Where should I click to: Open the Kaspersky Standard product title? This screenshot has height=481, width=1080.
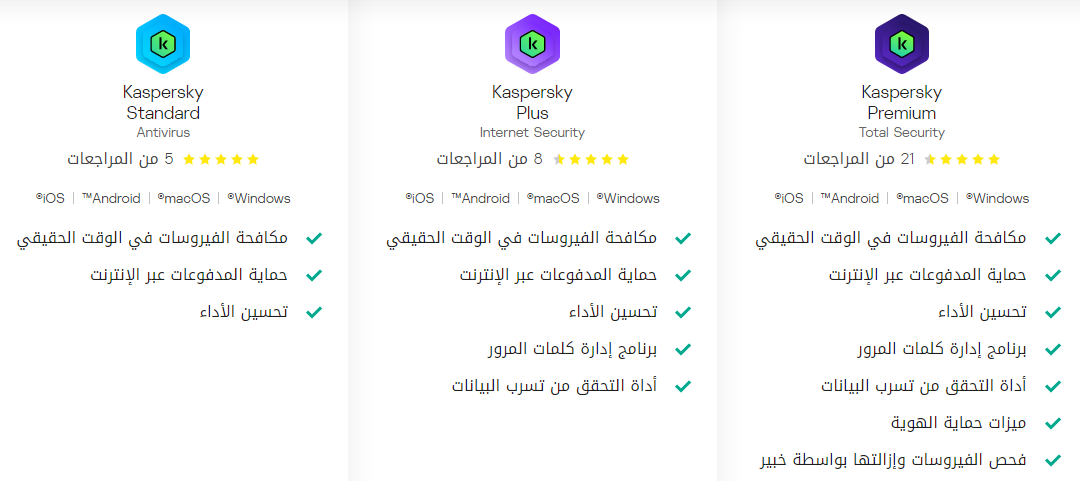163,102
